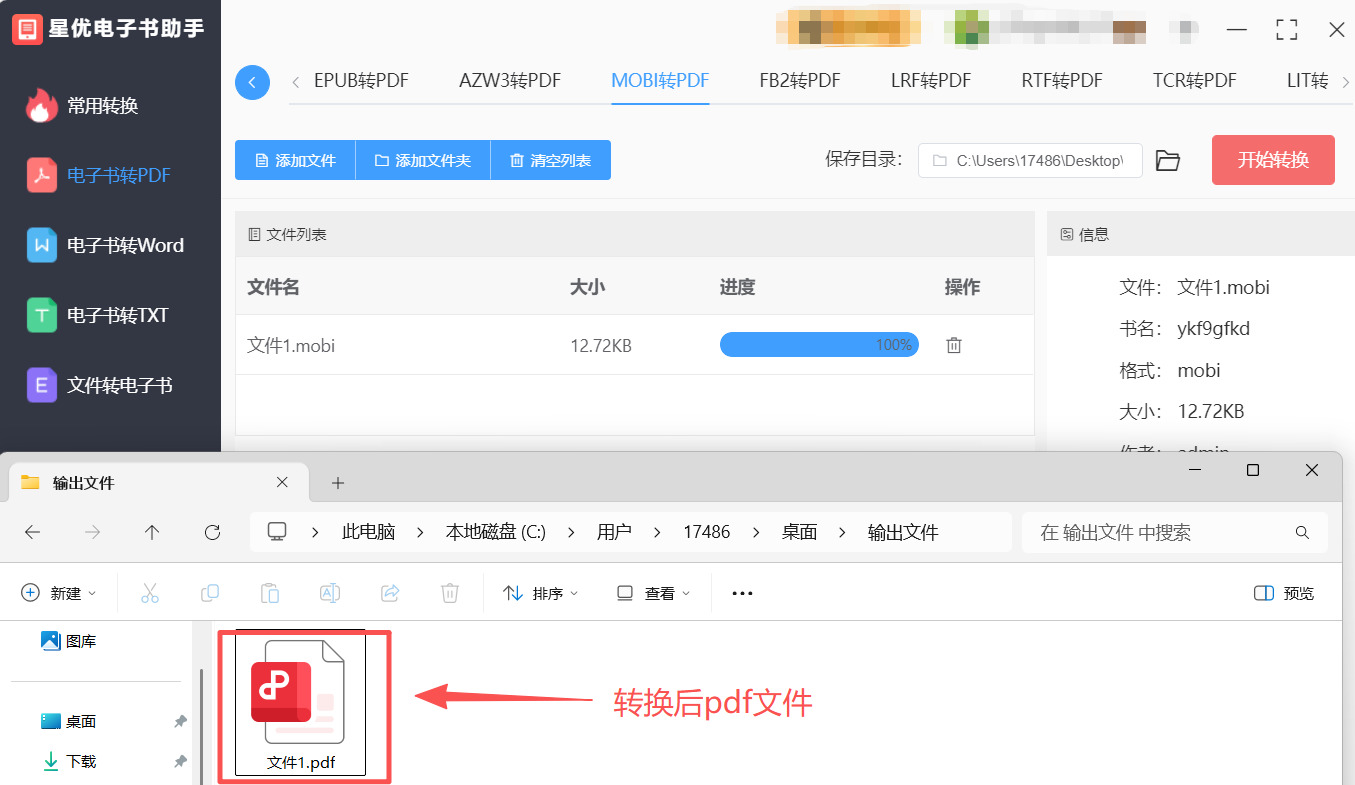This screenshot has height=785, width=1355.
Task: Go up one folder level in Explorer
Action: [152, 532]
